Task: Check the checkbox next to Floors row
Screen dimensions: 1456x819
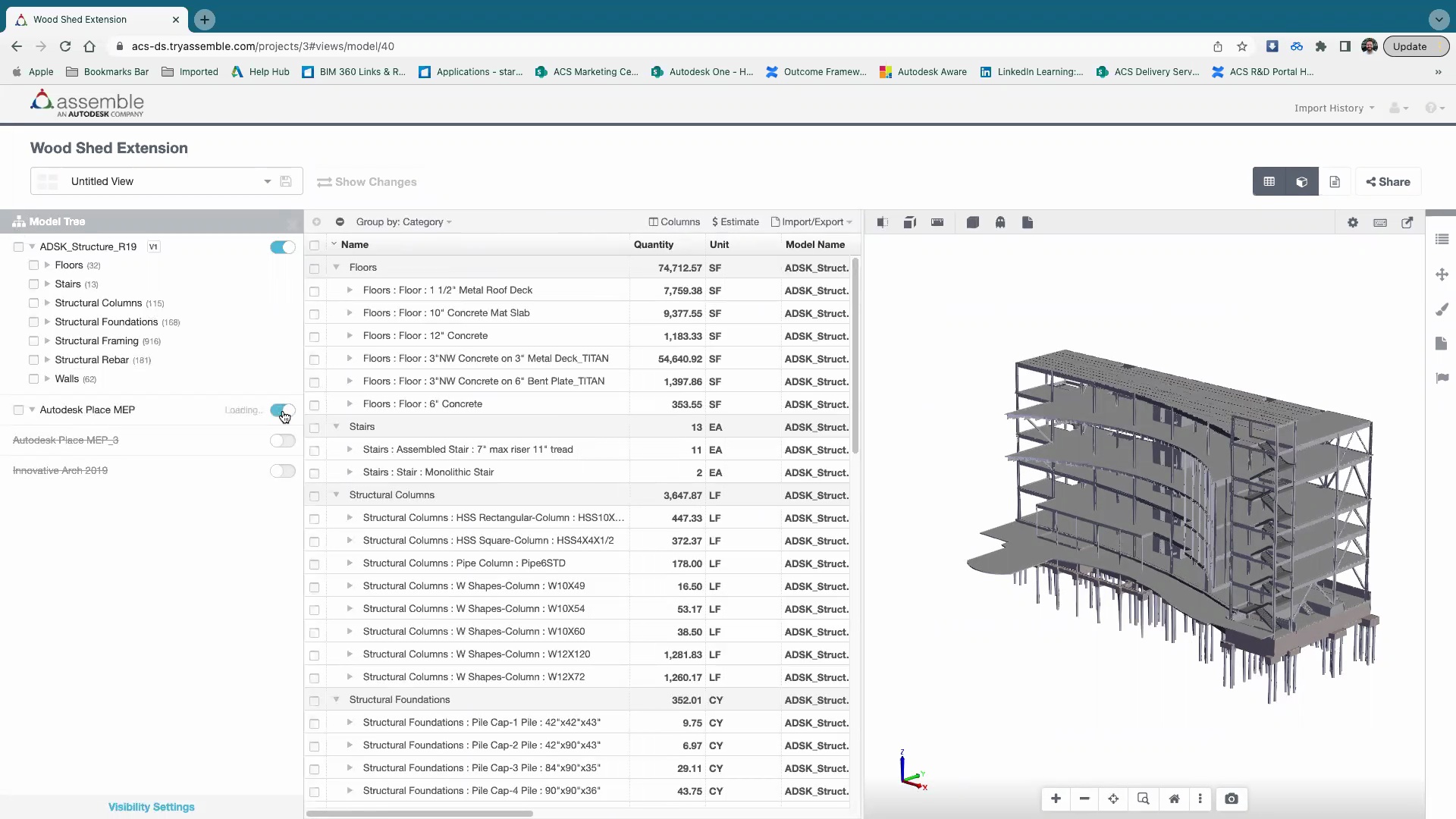Action: pos(315,268)
